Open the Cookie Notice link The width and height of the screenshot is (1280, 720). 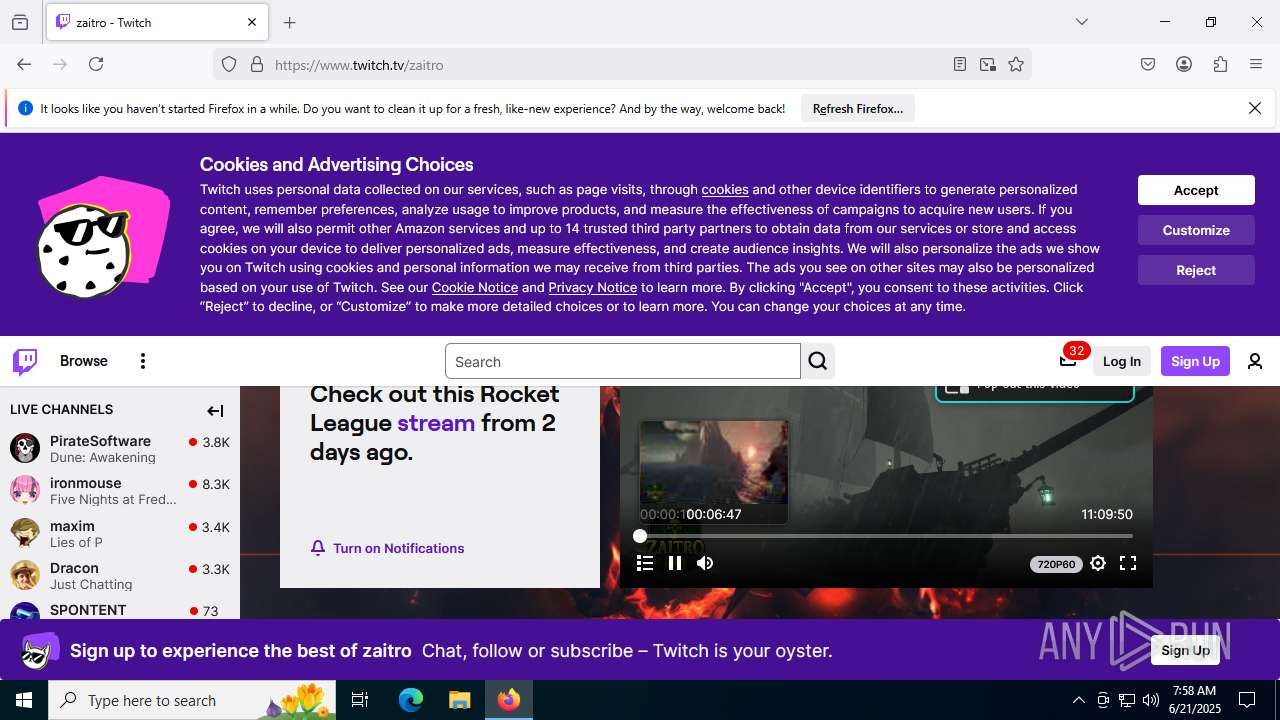click(475, 287)
